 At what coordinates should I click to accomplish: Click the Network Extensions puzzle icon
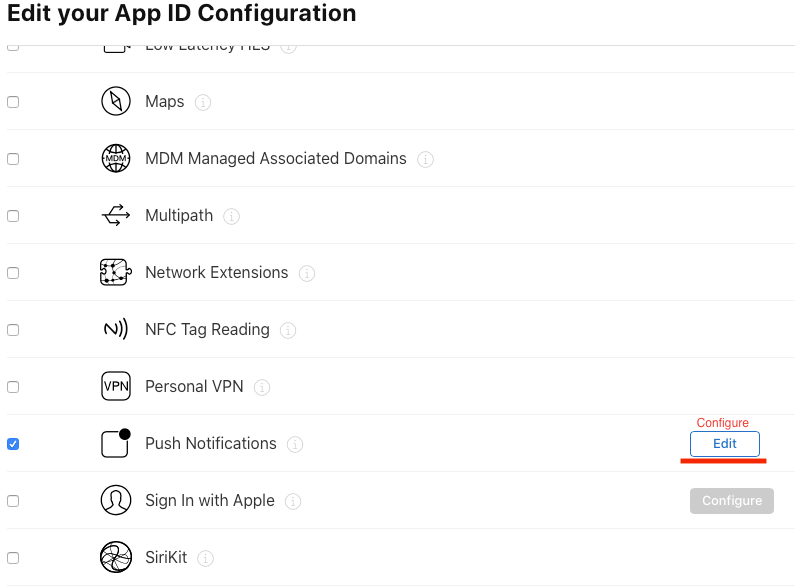(116, 272)
